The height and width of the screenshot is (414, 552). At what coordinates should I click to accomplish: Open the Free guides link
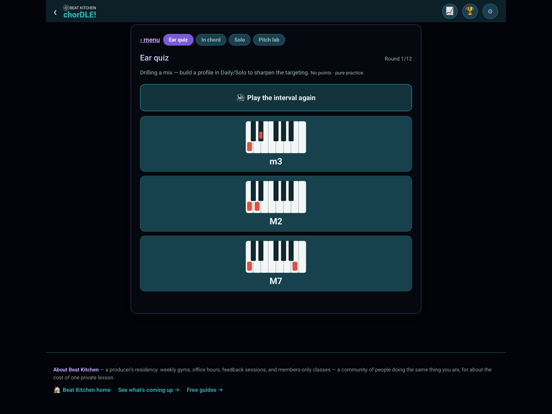[x=205, y=390]
